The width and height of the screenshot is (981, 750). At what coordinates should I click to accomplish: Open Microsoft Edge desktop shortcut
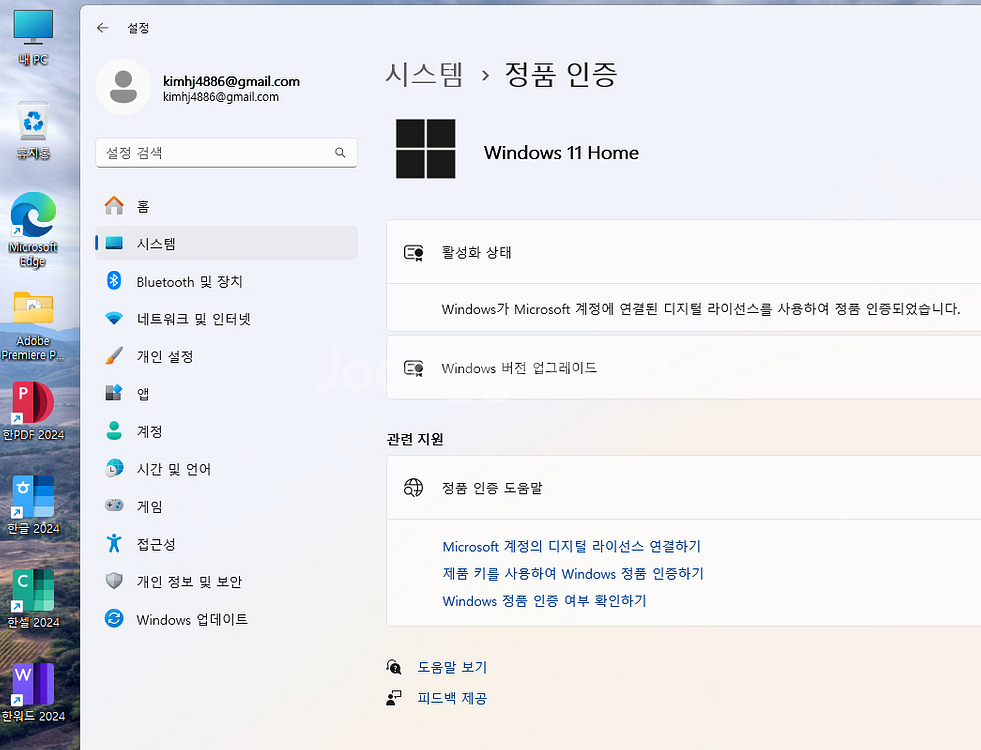[33, 230]
